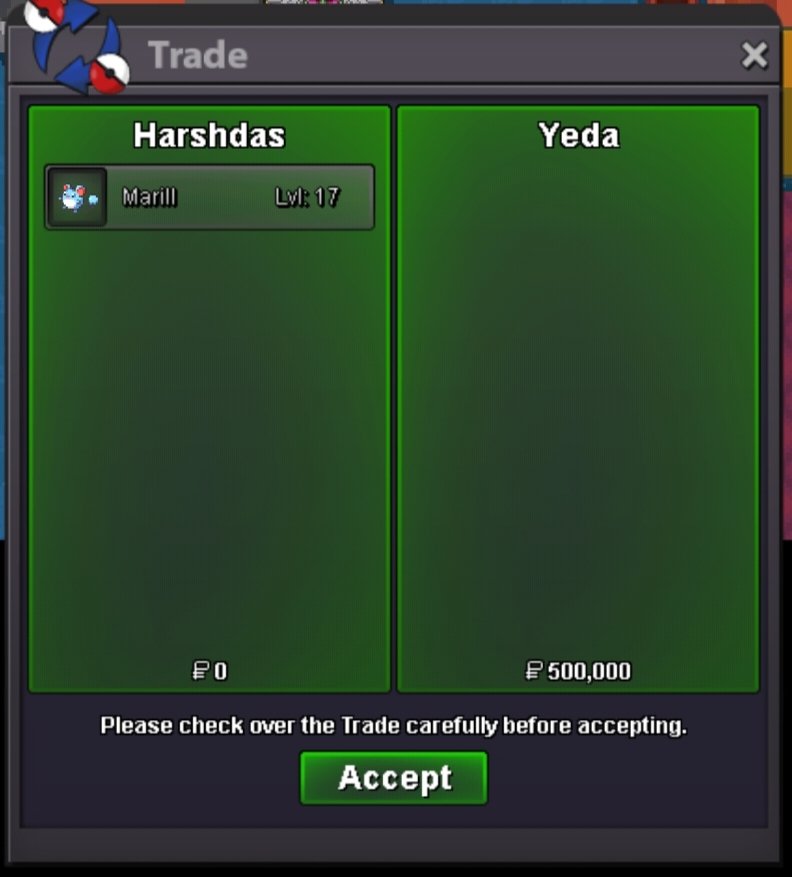Close the Trade window

point(754,55)
